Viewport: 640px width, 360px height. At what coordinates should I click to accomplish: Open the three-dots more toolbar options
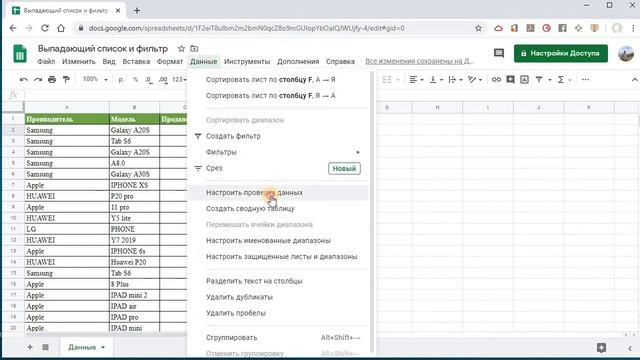(585, 80)
